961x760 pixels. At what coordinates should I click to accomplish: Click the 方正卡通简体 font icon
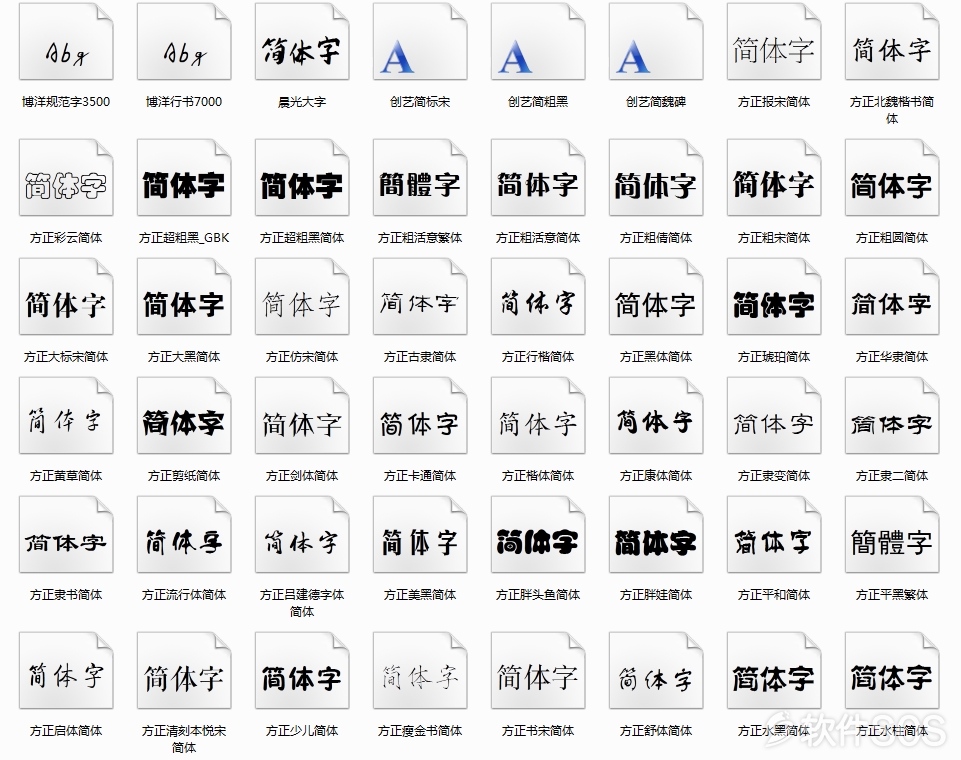point(420,415)
